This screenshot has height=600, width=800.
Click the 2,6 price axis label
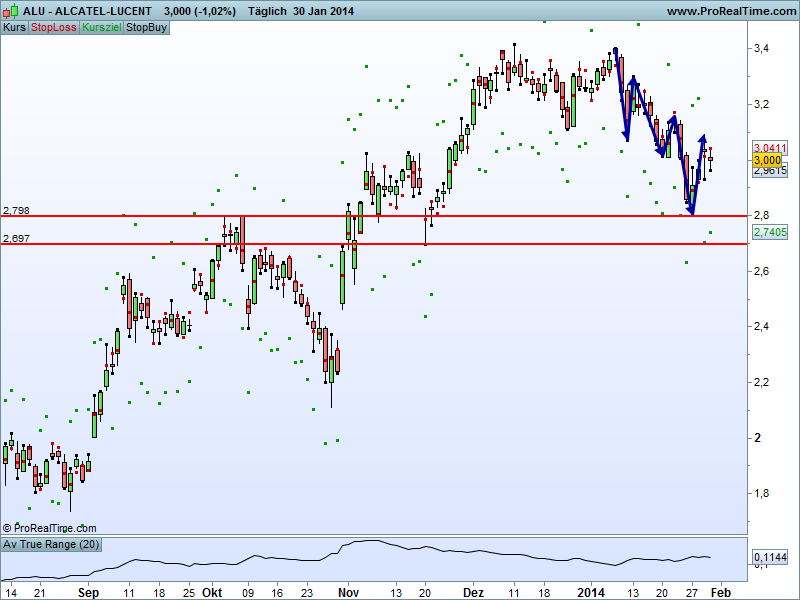click(x=762, y=271)
